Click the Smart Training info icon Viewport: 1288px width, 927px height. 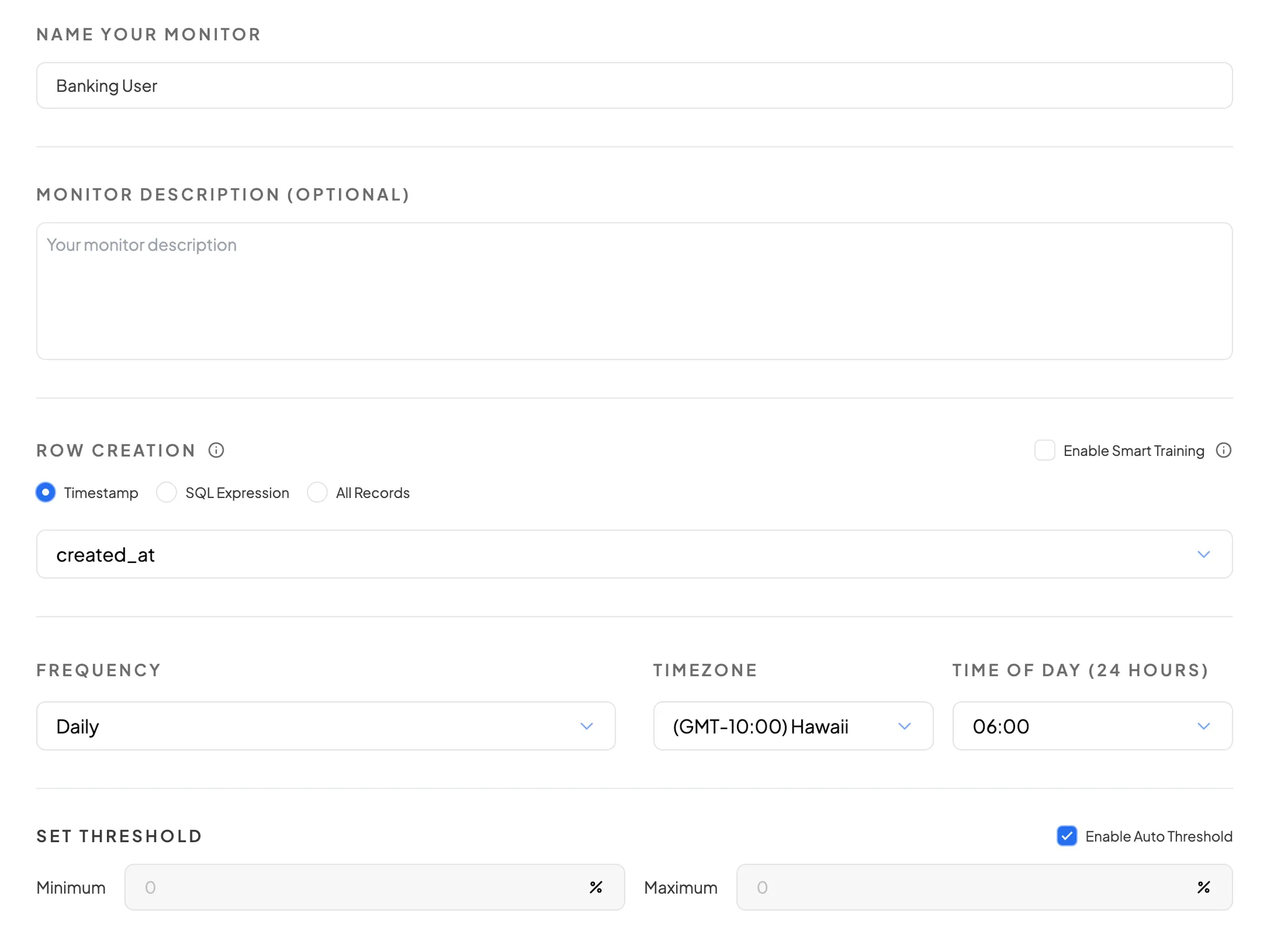1223,450
